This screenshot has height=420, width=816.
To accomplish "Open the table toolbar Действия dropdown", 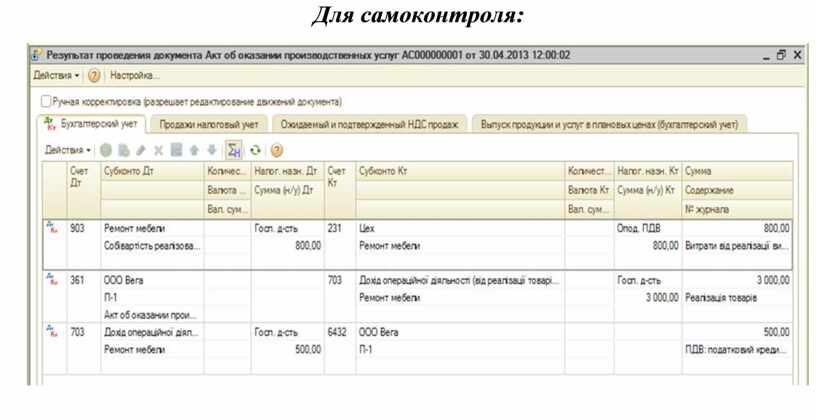I will coord(68,150).
